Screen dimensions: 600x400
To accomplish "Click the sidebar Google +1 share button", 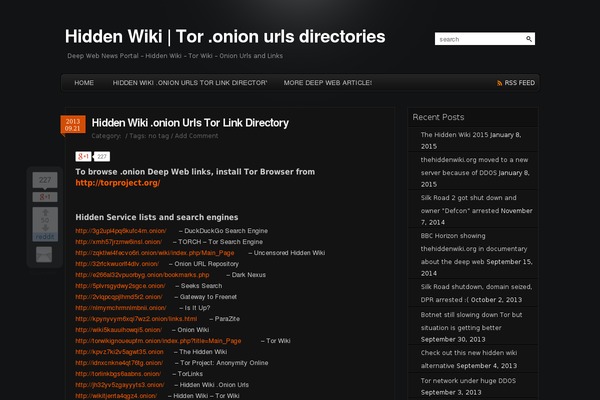I will [45, 197].
